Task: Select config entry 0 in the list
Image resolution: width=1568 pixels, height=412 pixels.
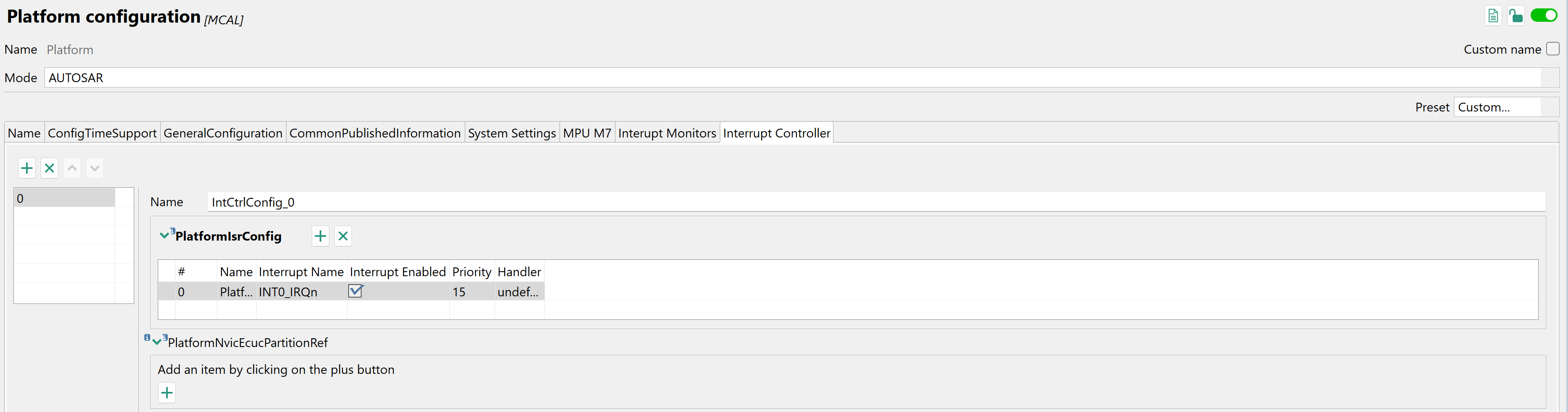Action: pyautogui.click(x=64, y=198)
